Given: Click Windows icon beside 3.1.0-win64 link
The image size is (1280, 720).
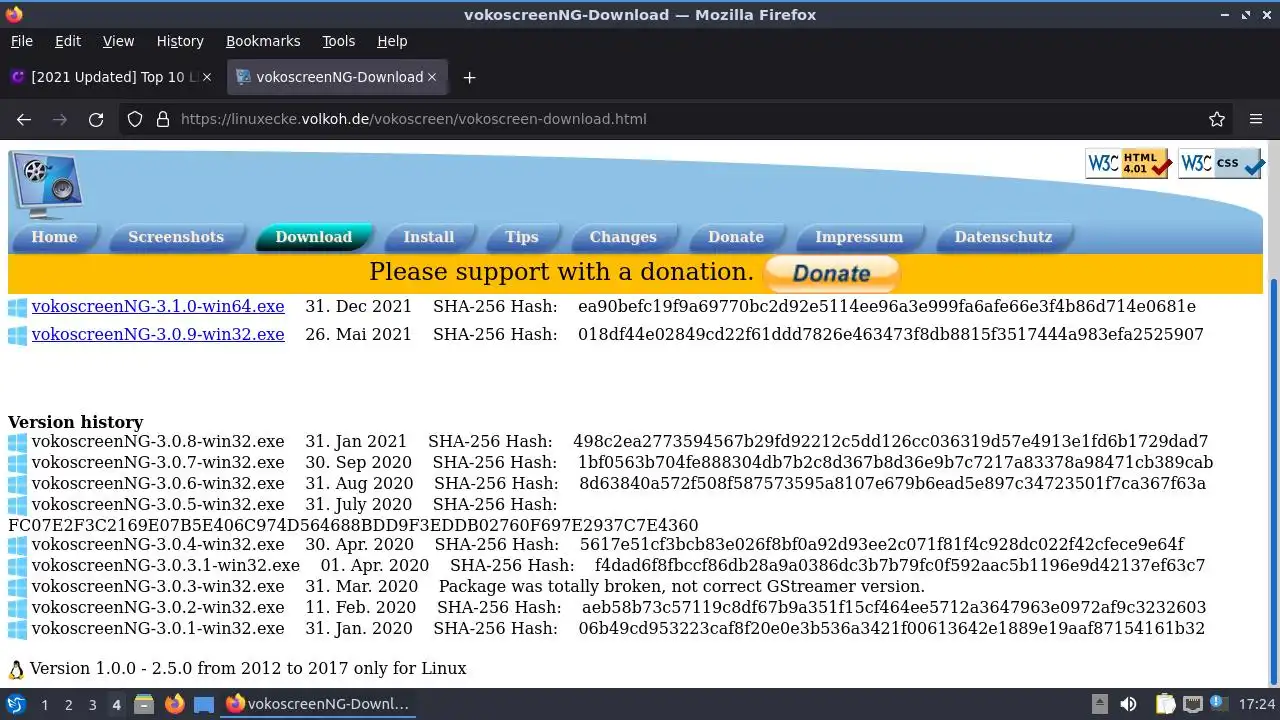Looking at the screenshot, I should click(x=18, y=308).
